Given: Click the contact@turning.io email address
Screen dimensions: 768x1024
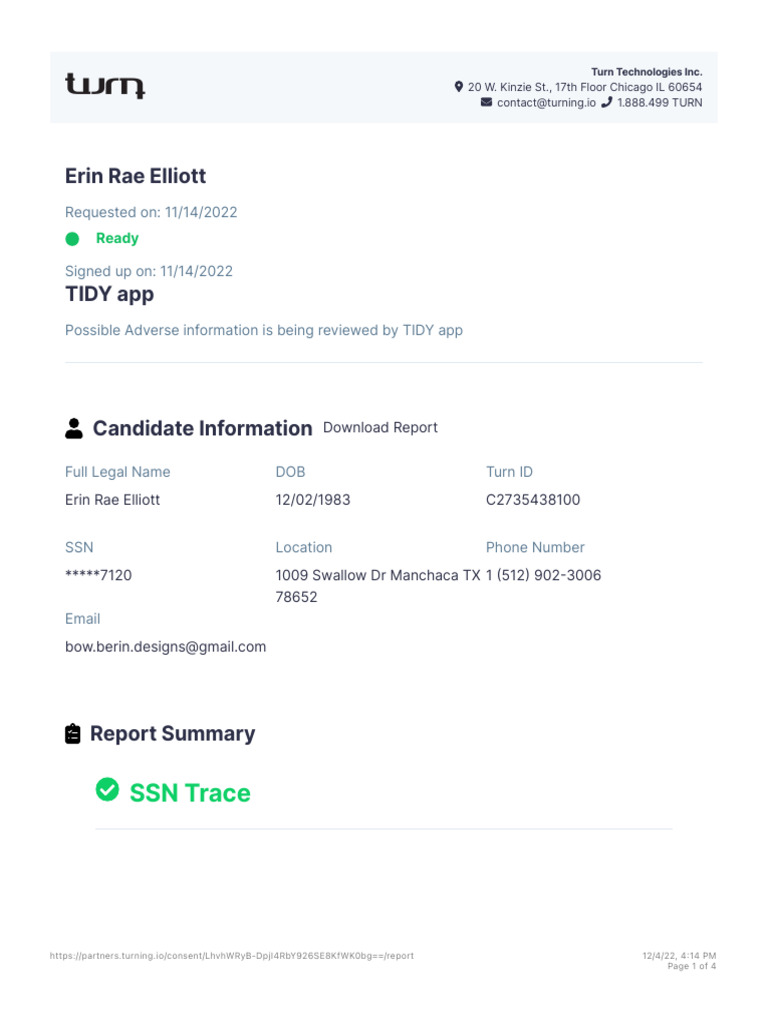Looking at the screenshot, I should (x=546, y=103).
